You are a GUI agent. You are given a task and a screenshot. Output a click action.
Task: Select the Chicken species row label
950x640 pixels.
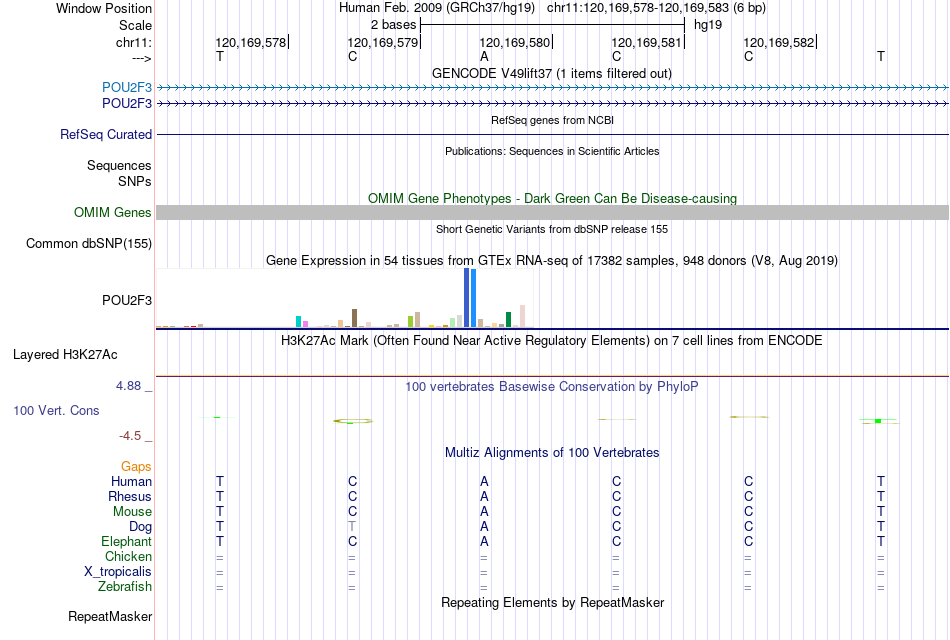[128, 556]
